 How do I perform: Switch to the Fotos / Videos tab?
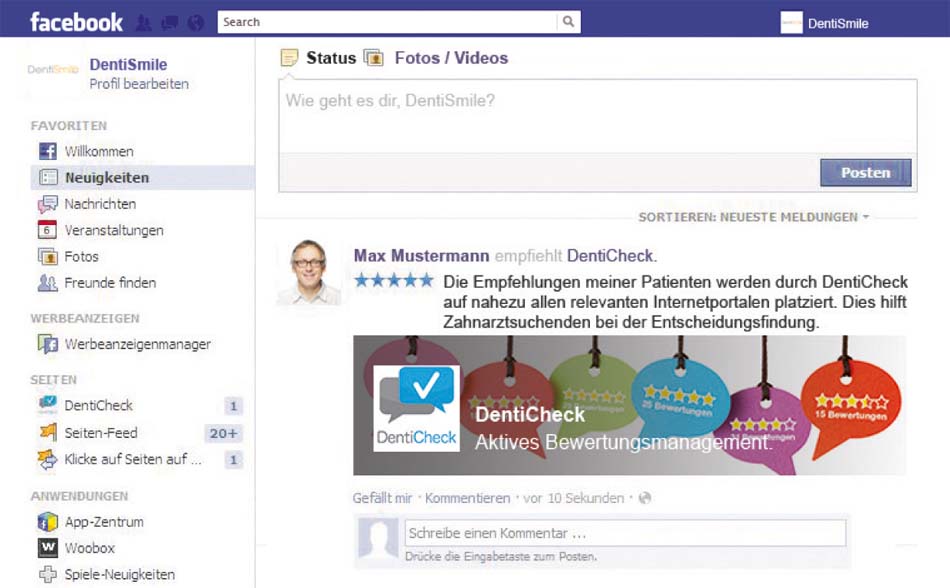tap(451, 58)
